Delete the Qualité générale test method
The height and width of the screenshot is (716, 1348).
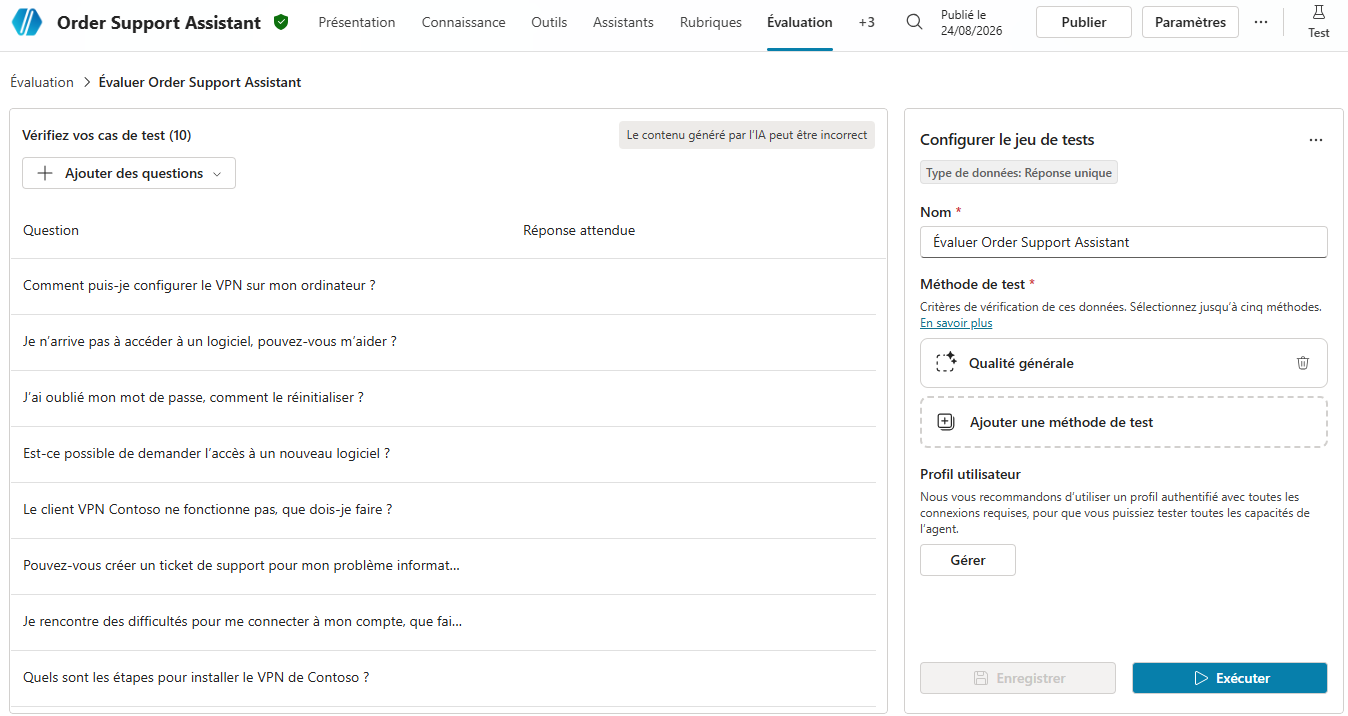point(1303,363)
